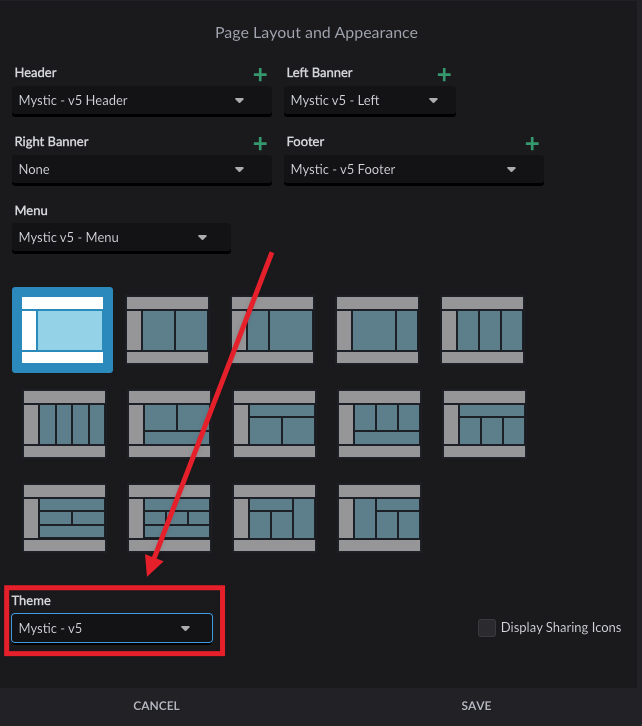This screenshot has width=642, height=726.
Task: Open the Theme dropdown showing Mystic - v5
Action: pyautogui.click(x=112, y=628)
